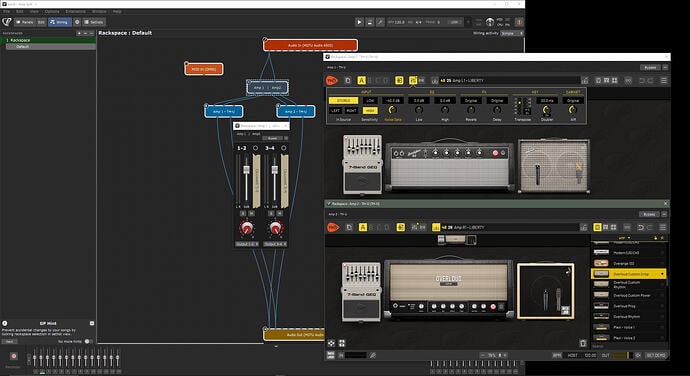Click the undo arrow in the Amp 2 TH-U toolbar
This screenshot has width=690, height=376.
(x=641, y=227)
